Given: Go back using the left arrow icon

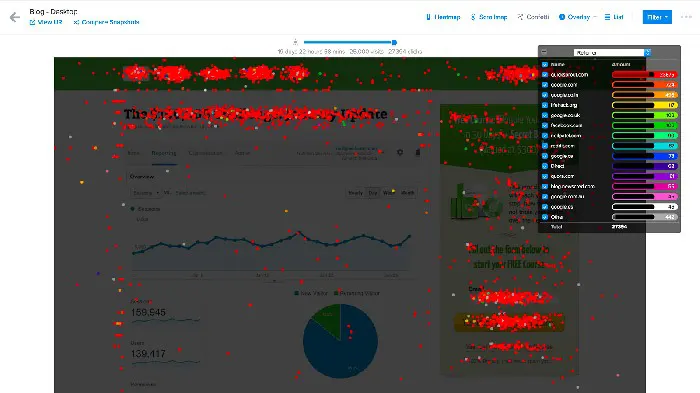Looking at the screenshot, I should [x=15, y=17].
